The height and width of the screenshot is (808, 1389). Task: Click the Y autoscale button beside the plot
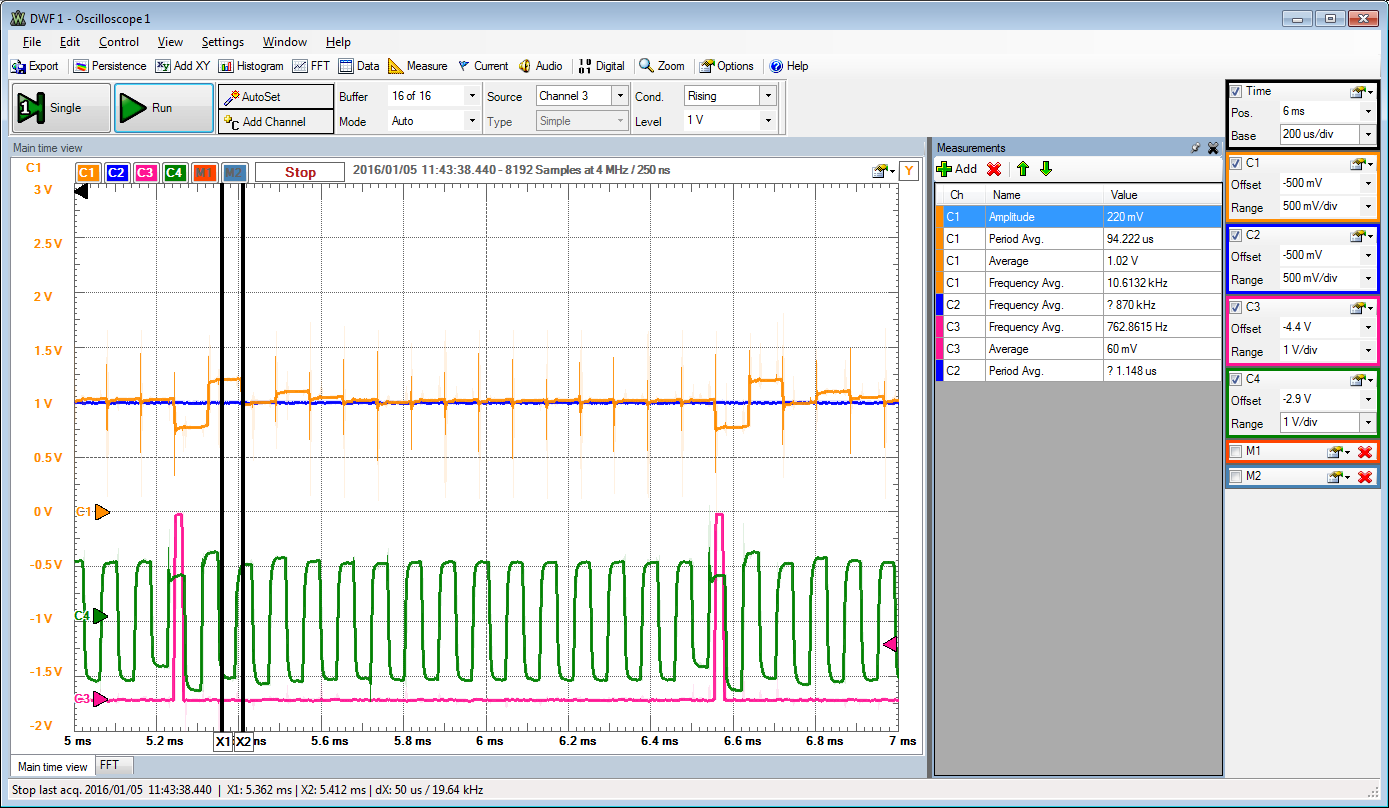point(908,171)
